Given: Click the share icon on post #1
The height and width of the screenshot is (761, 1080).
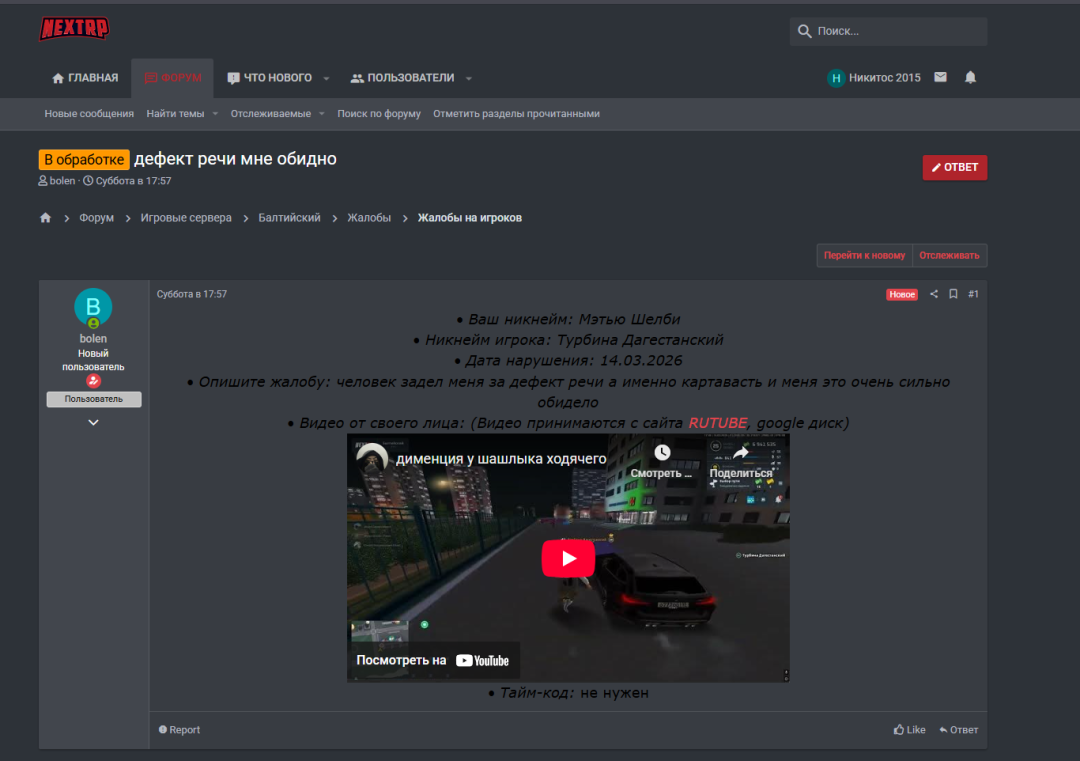Looking at the screenshot, I should [934, 294].
